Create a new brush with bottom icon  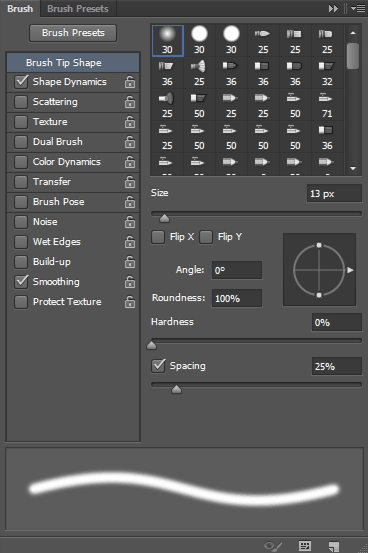point(333,546)
